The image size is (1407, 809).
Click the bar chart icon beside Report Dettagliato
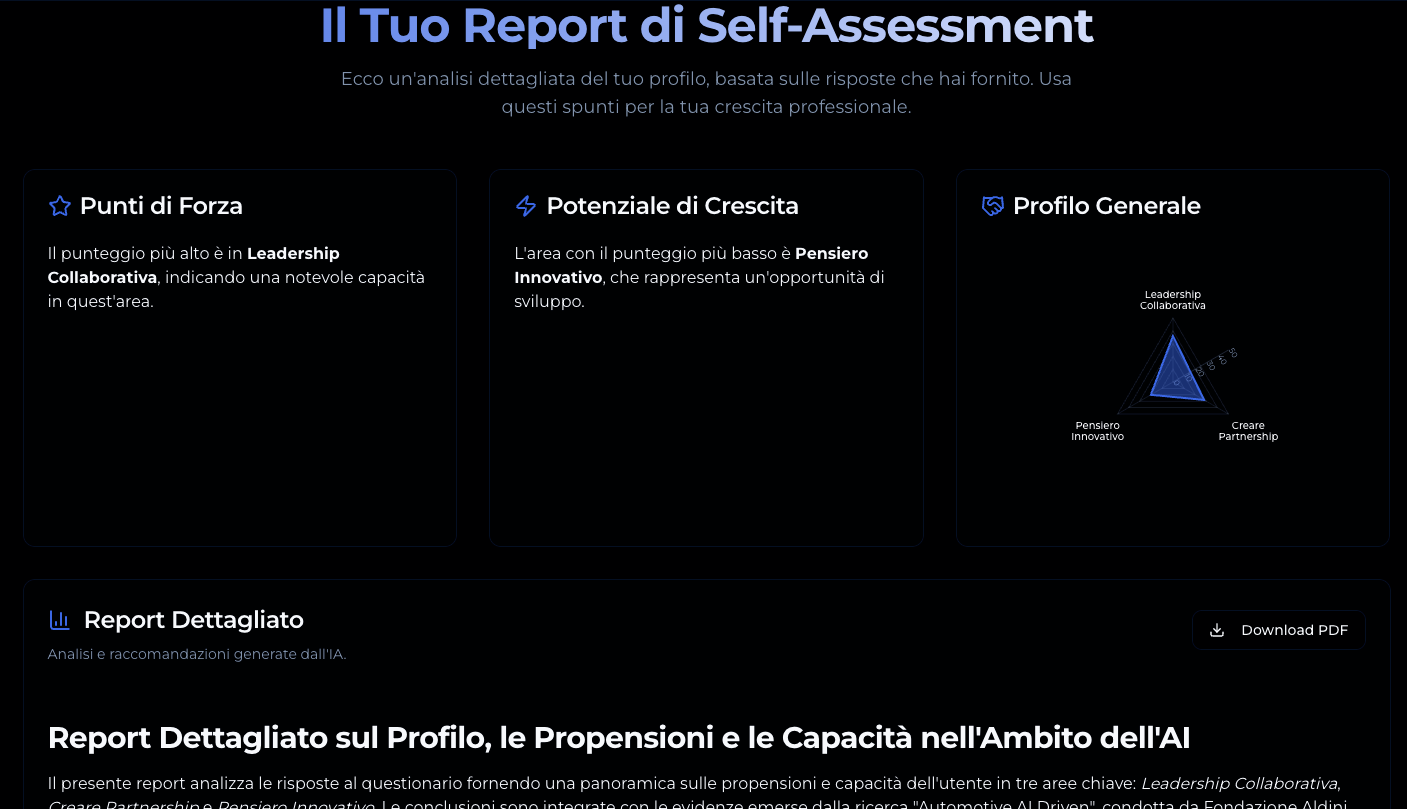[x=59, y=620]
